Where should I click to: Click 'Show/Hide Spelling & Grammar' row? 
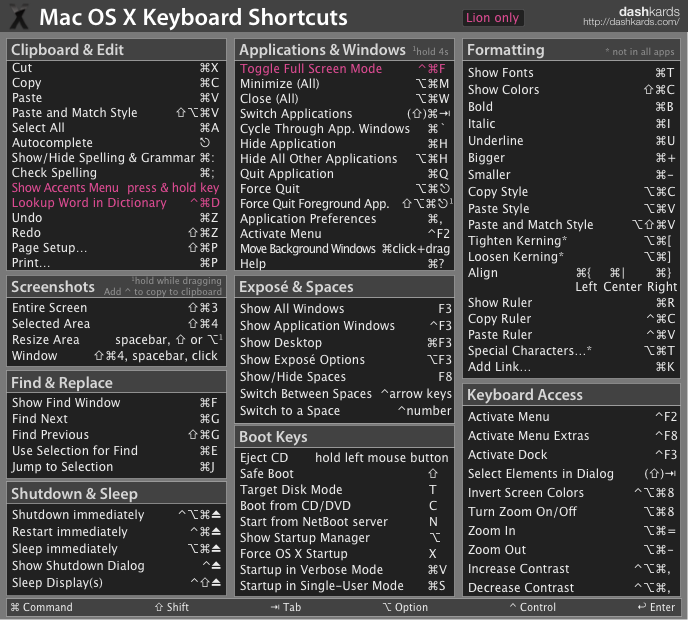click(x=116, y=158)
